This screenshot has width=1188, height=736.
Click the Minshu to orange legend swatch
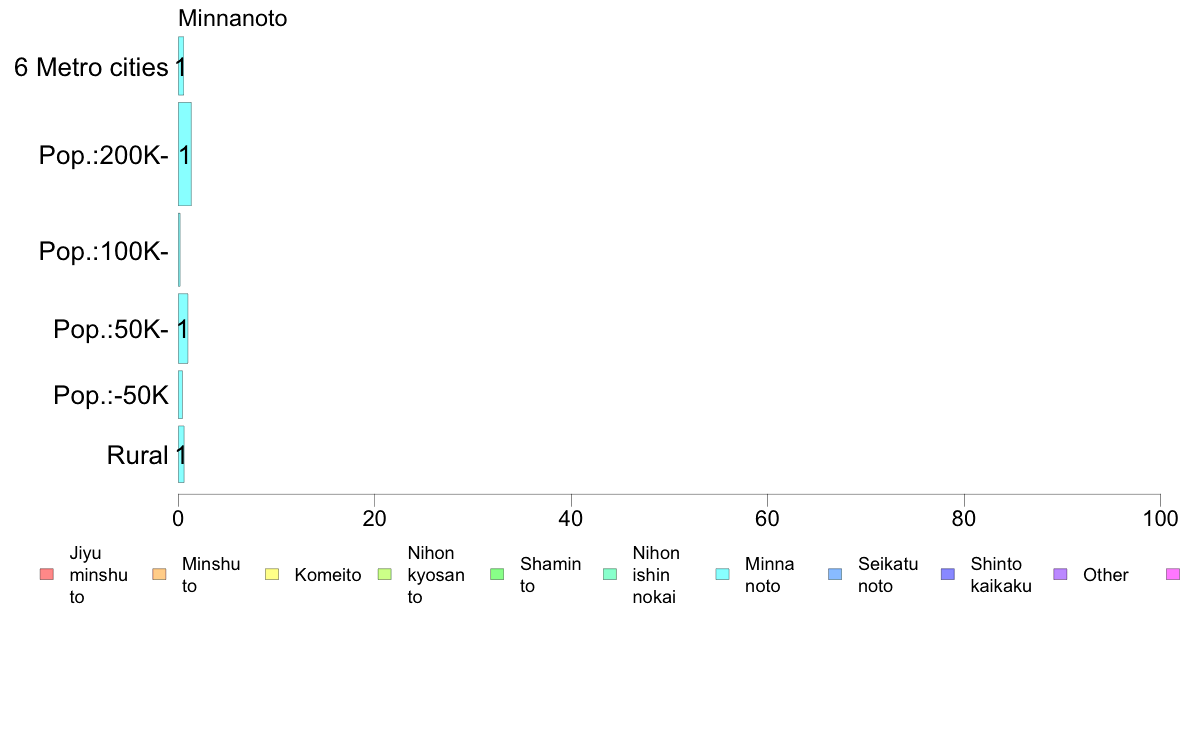point(159,575)
